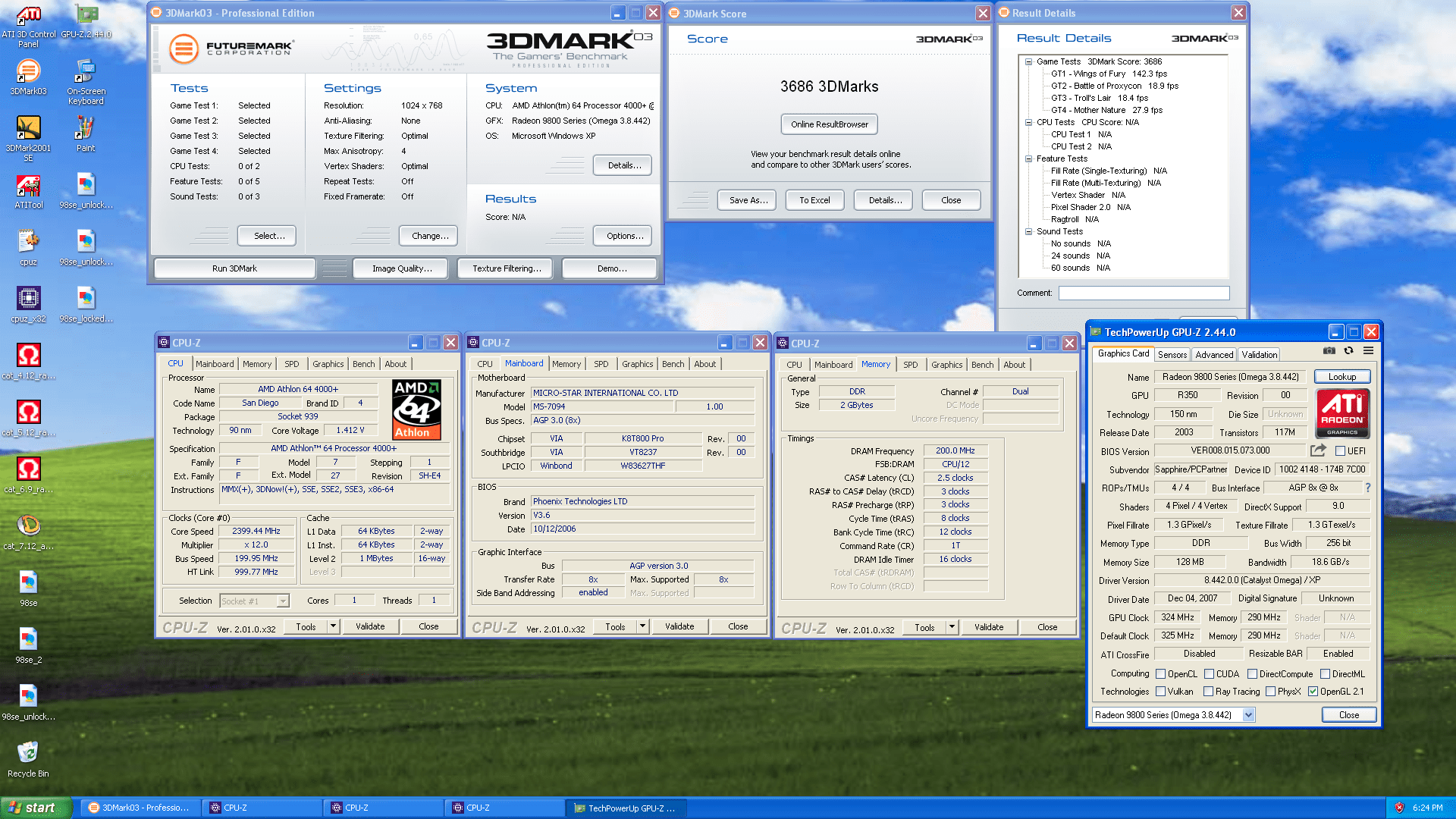The image size is (1456, 819).
Task: Click into the Comment field in Result Details
Action: point(1144,293)
